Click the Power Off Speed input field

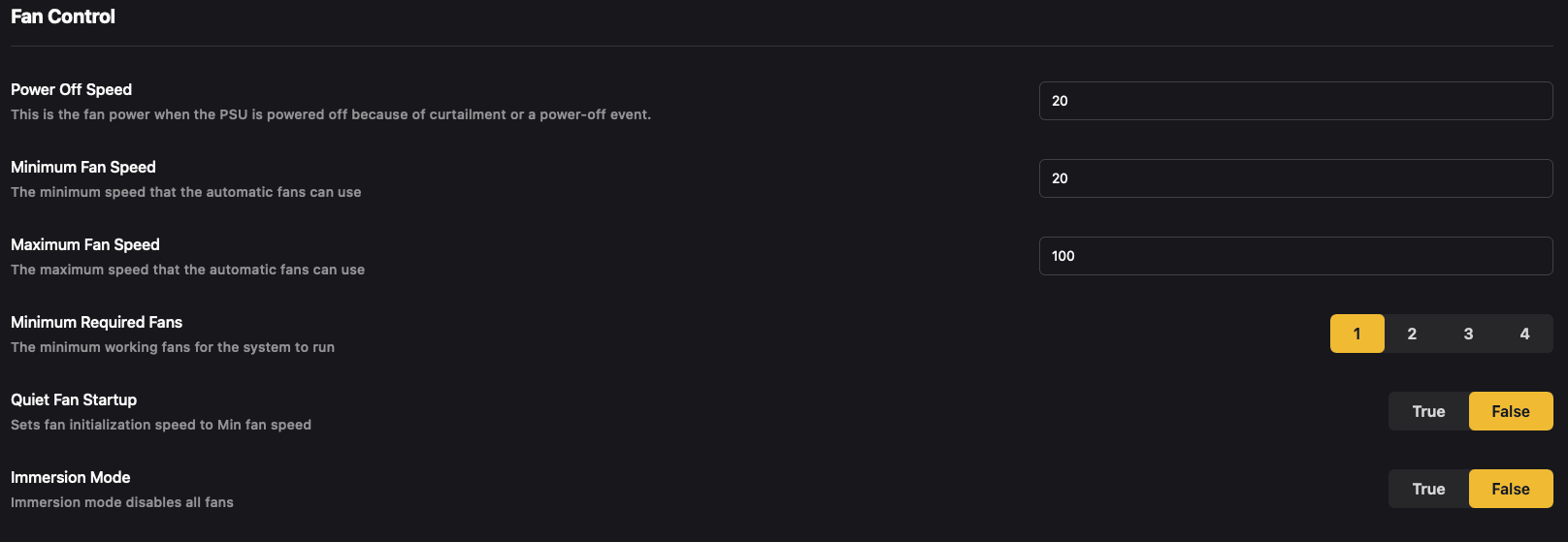1294,101
